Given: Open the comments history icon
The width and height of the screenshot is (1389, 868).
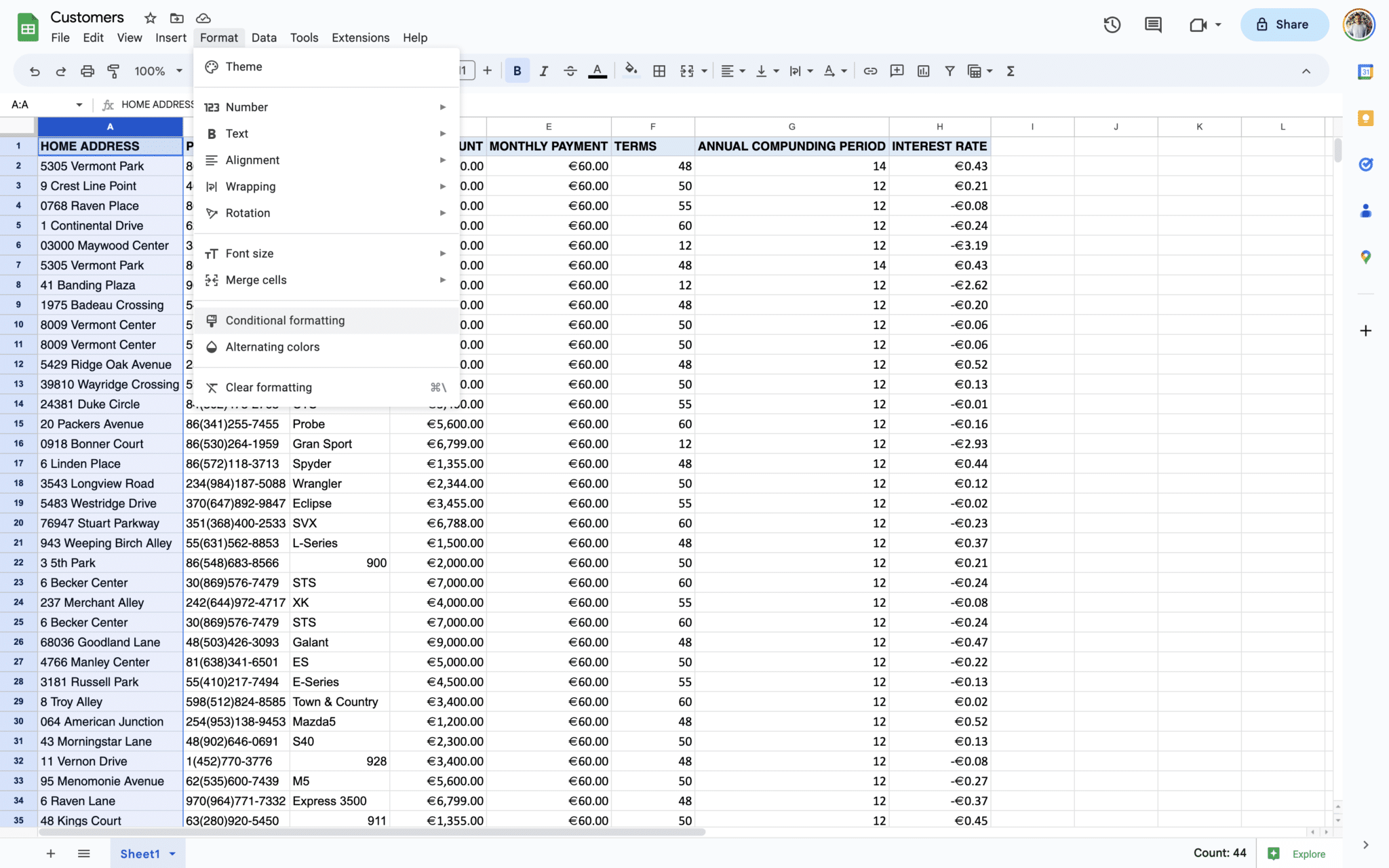Looking at the screenshot, I should click(1153, 25).
